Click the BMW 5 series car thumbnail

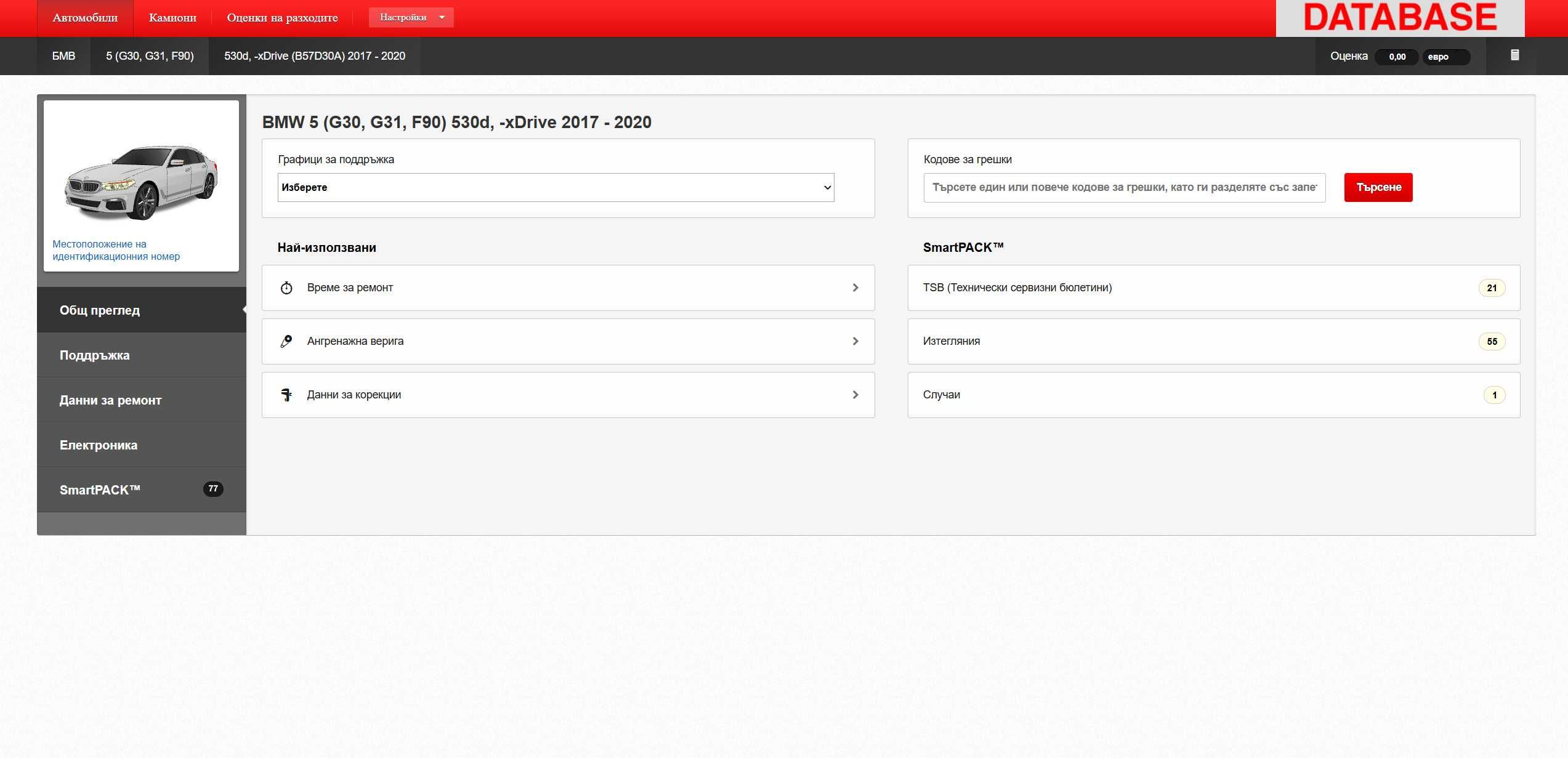(141, 183)
